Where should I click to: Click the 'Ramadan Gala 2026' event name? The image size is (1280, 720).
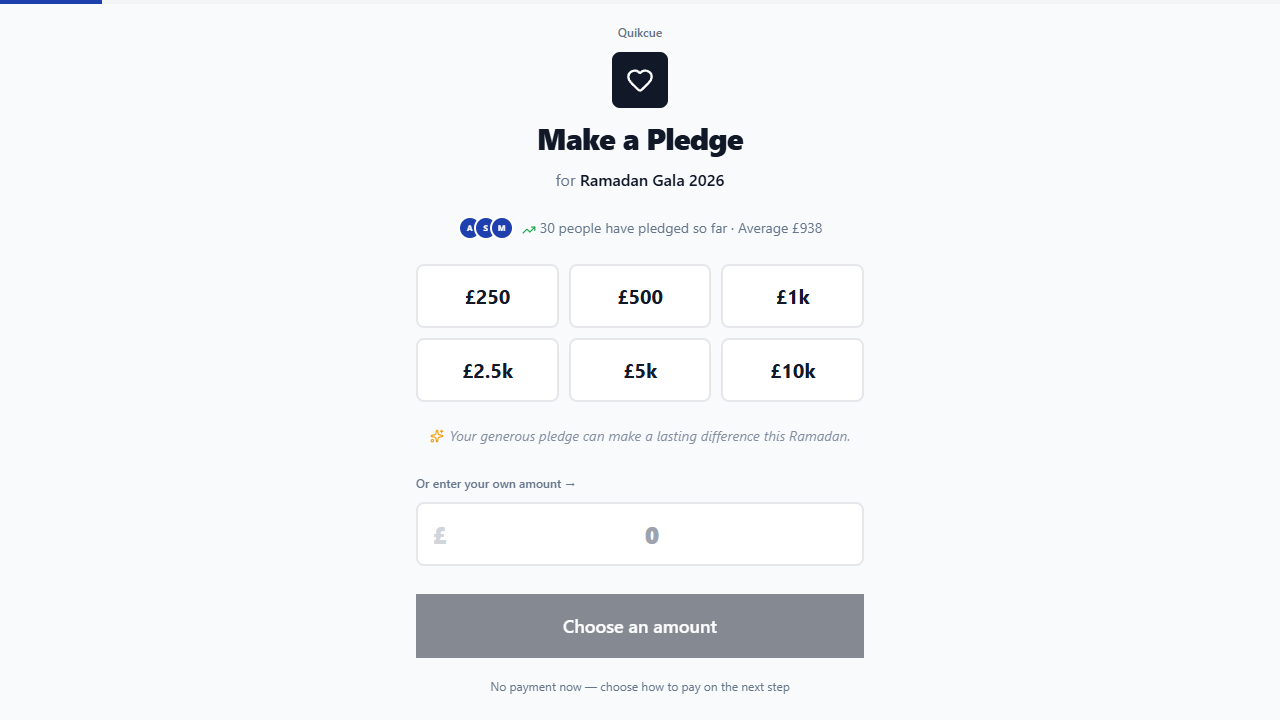pyautogui.click(x=652, y=181)
